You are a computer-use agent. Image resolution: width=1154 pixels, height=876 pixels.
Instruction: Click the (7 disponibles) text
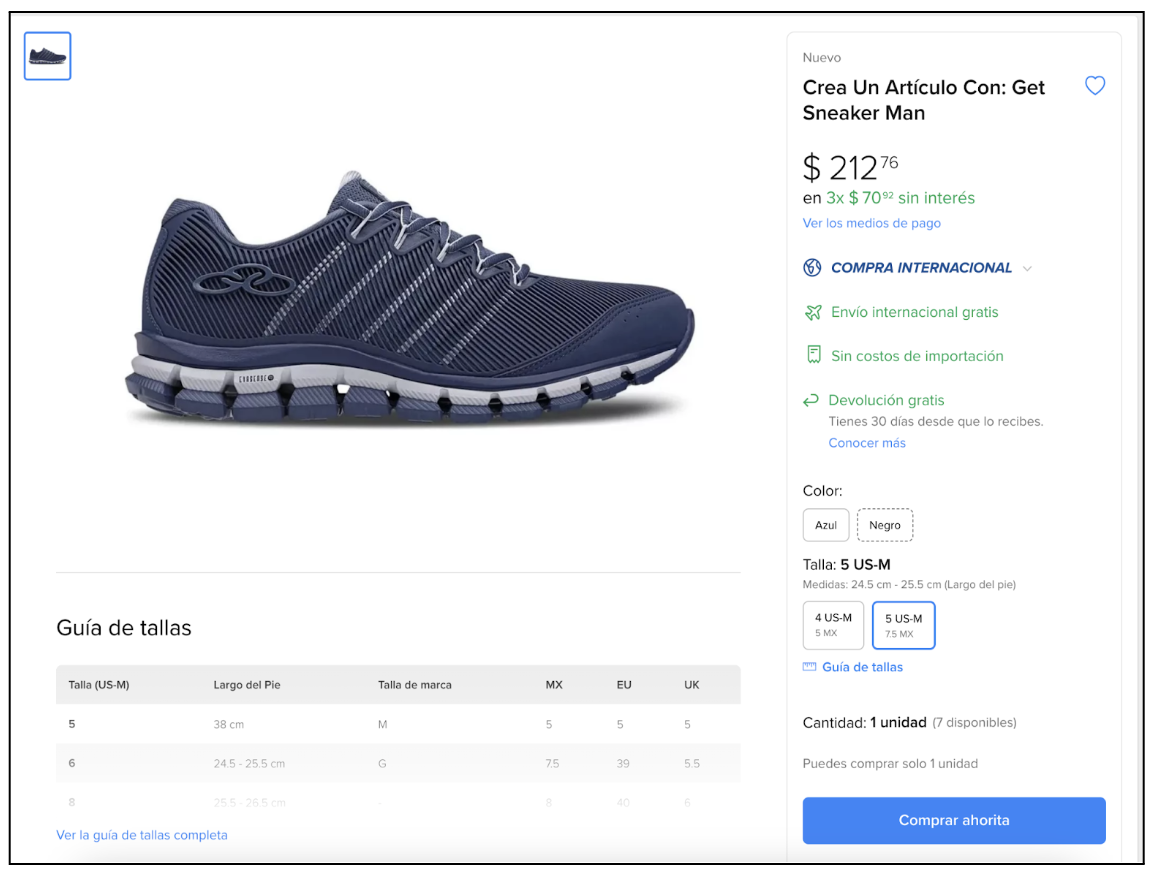tap(974, 723)
